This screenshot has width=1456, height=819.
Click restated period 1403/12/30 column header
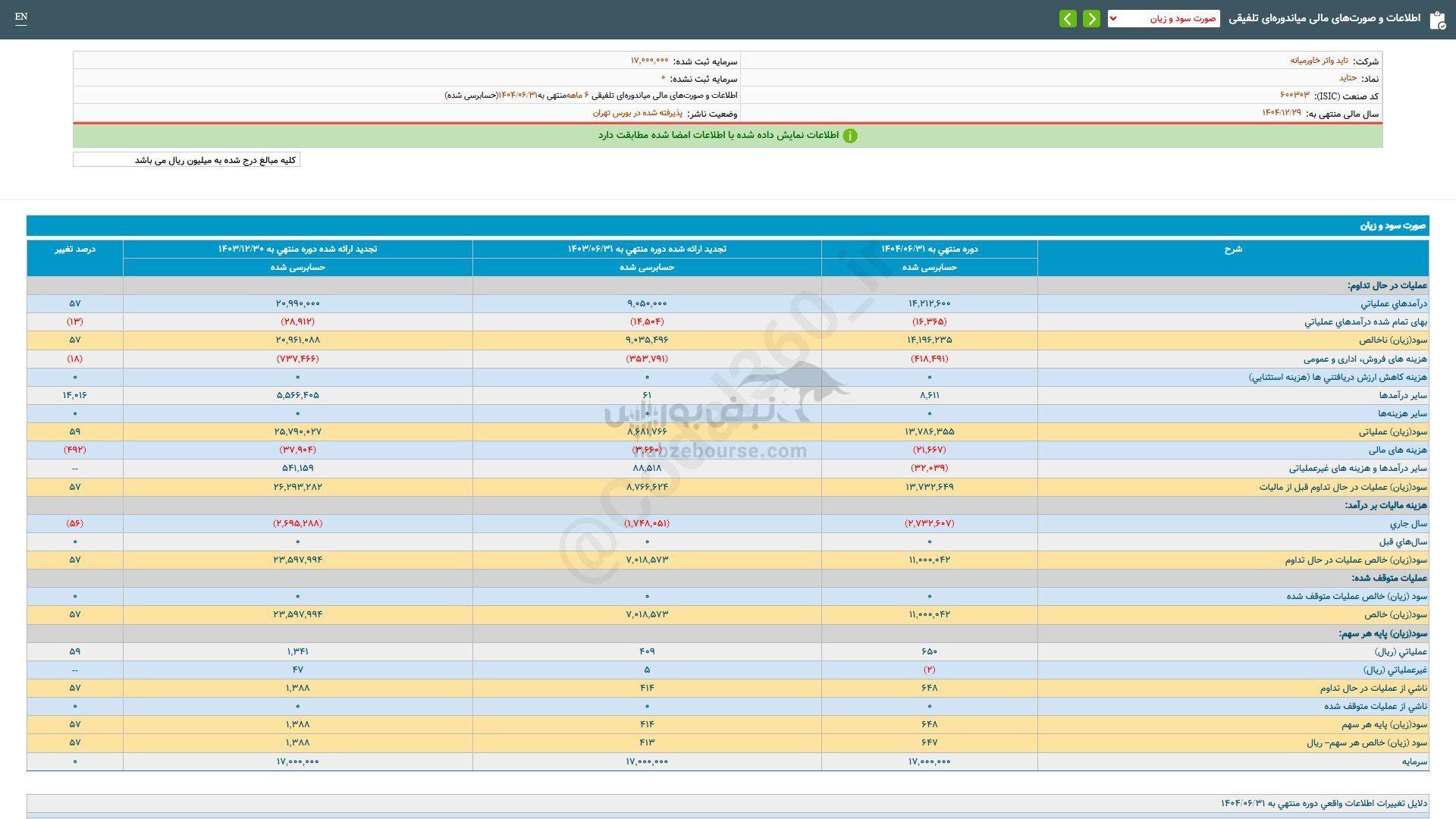[x=297, y=249]
